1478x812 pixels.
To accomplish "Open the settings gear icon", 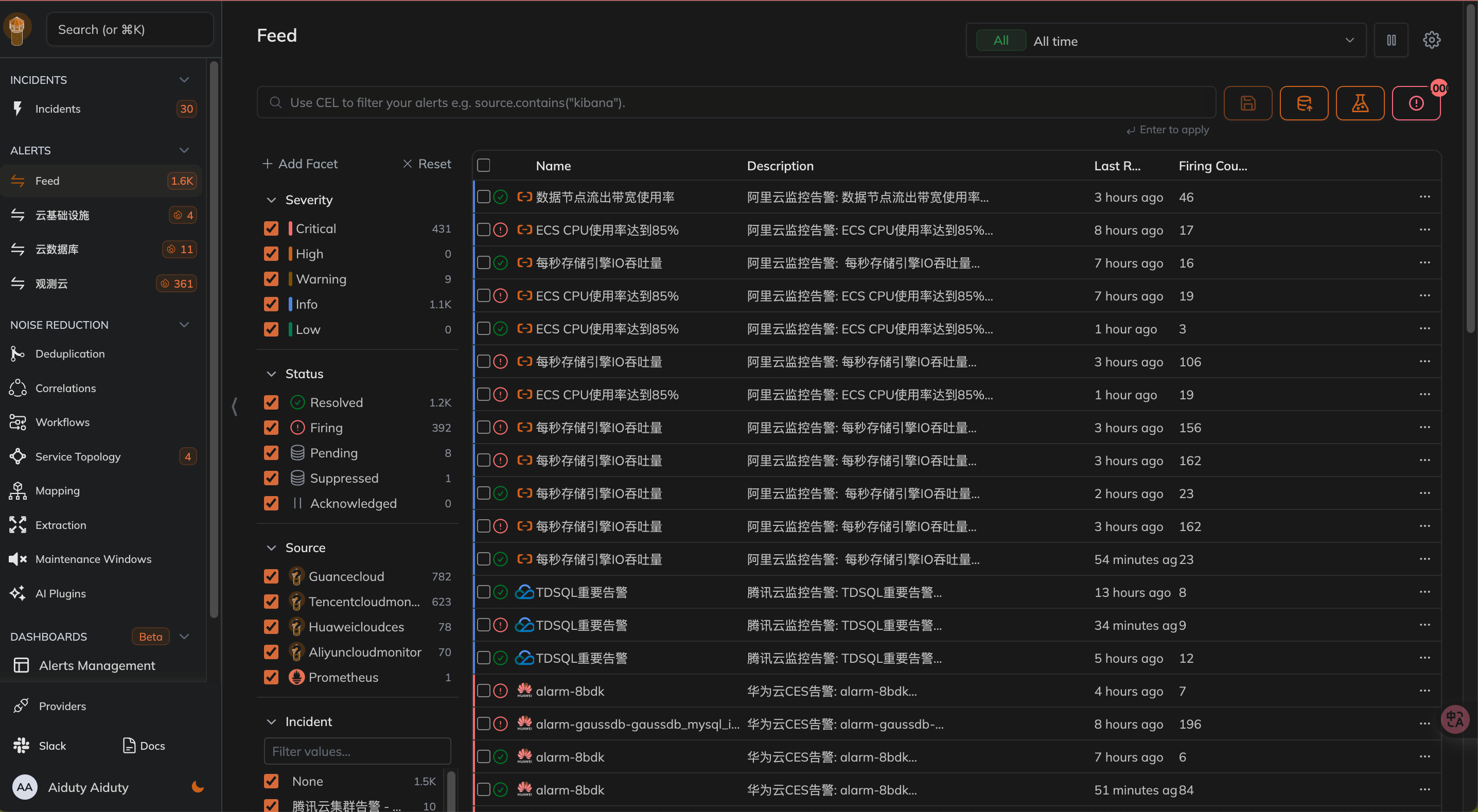I will click(x=1431, y=40).
